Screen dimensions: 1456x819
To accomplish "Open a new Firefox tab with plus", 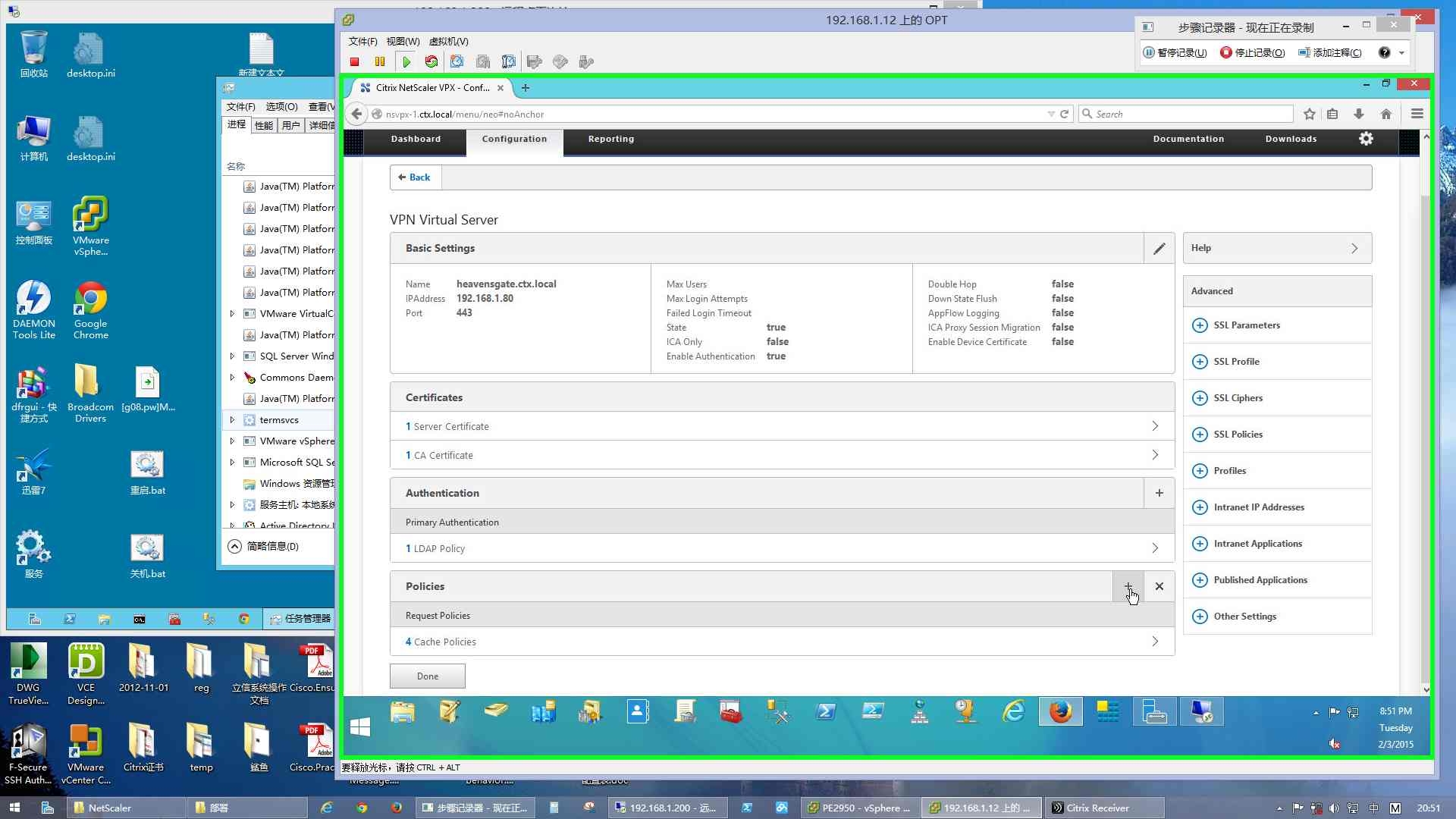I will point(526,88).
